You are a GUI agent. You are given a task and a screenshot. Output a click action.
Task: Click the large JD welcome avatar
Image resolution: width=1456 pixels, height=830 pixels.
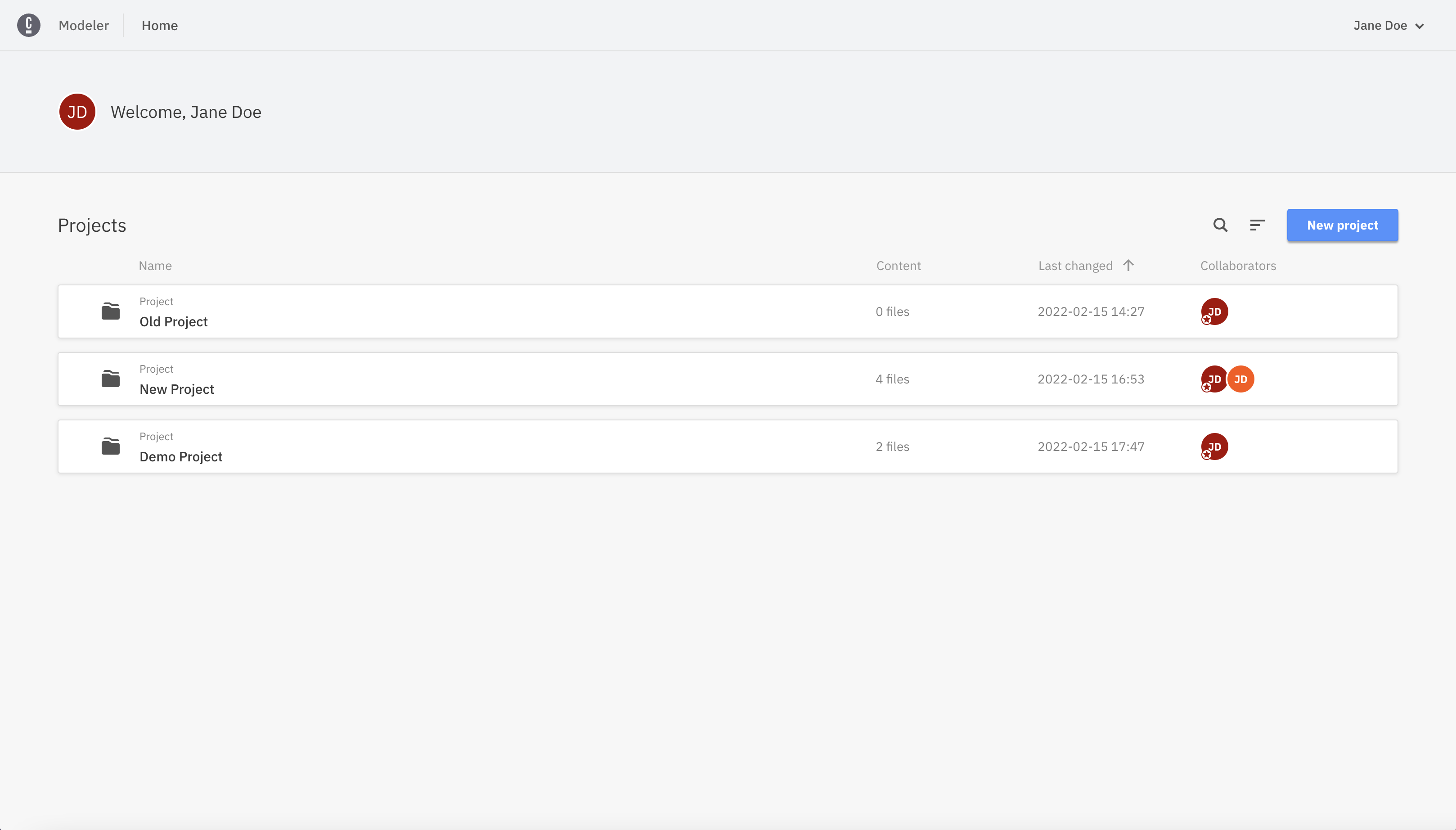pos(77,112)
